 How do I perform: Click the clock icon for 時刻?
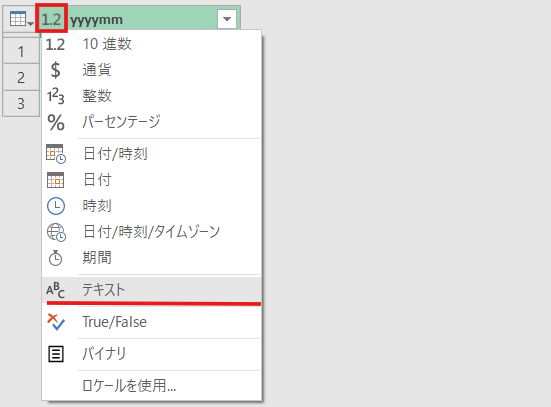[56, 206]
